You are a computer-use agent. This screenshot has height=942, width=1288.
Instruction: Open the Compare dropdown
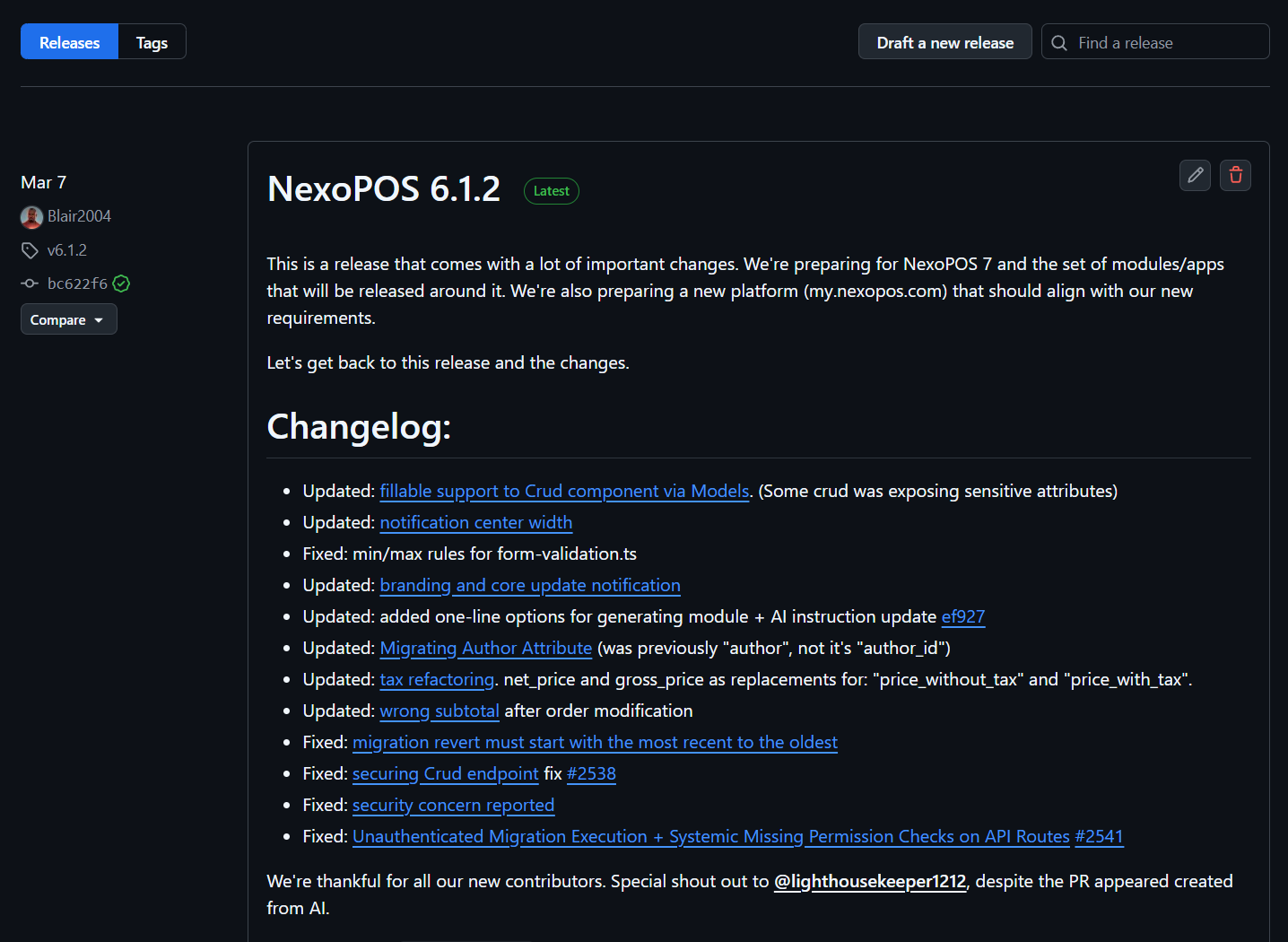point(69,319)
